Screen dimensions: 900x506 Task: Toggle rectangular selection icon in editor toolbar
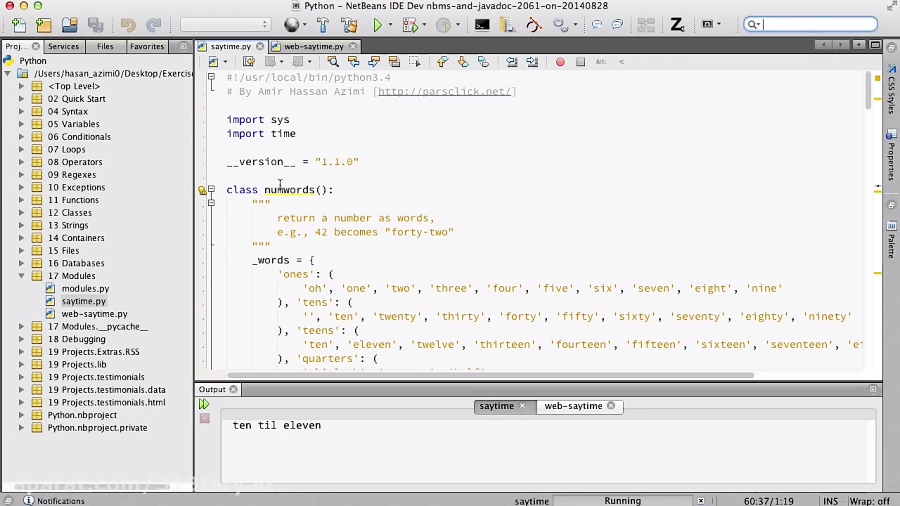[414, 62]
